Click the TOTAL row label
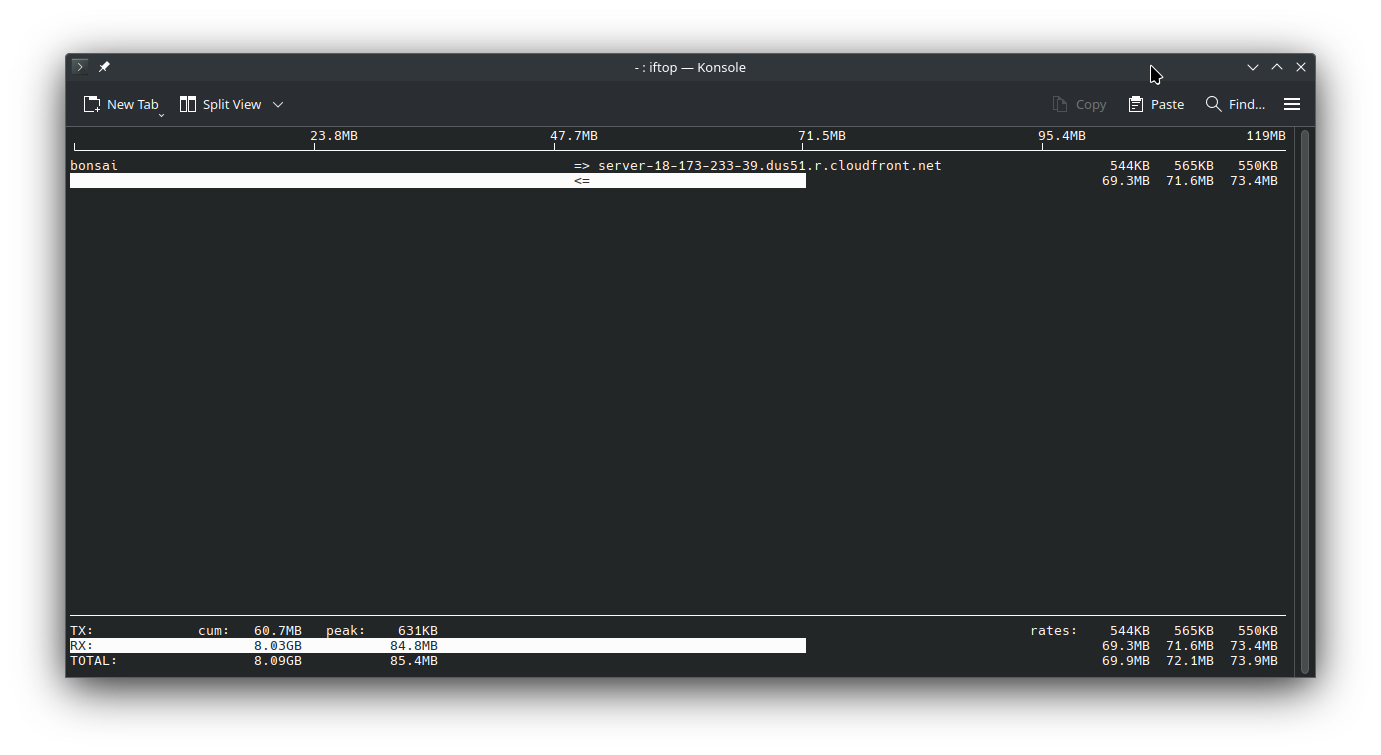This screenshot has width=1381, height=755. pos(94,661)
